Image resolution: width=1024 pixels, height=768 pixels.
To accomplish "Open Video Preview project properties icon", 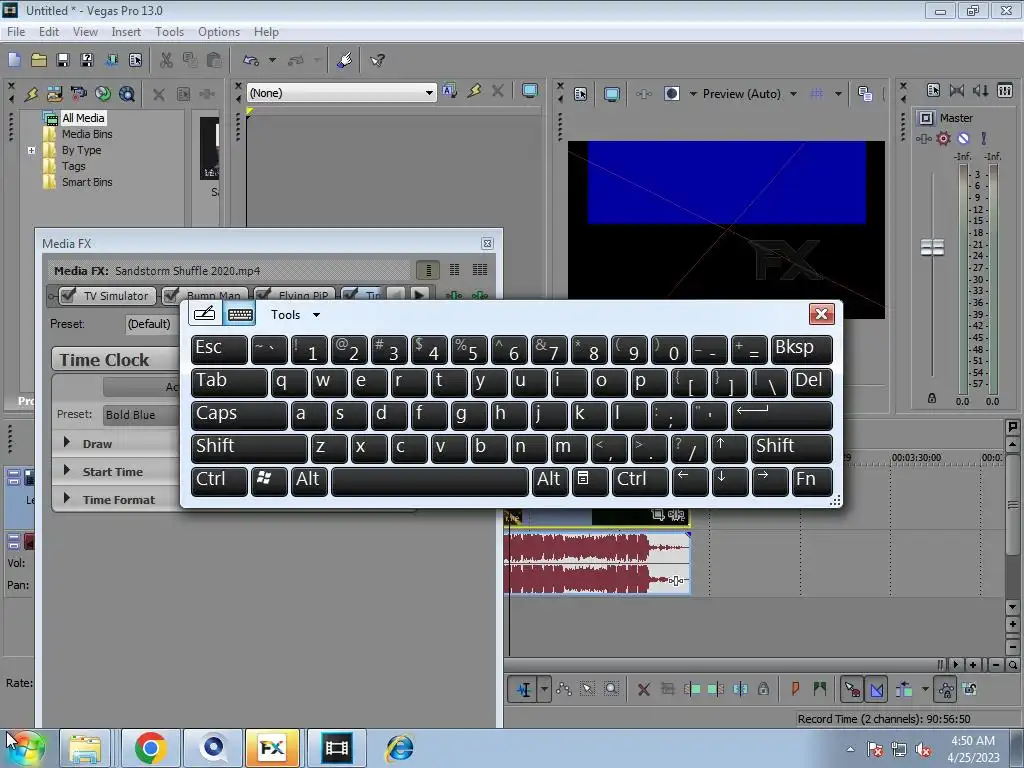I will [581, 94].
